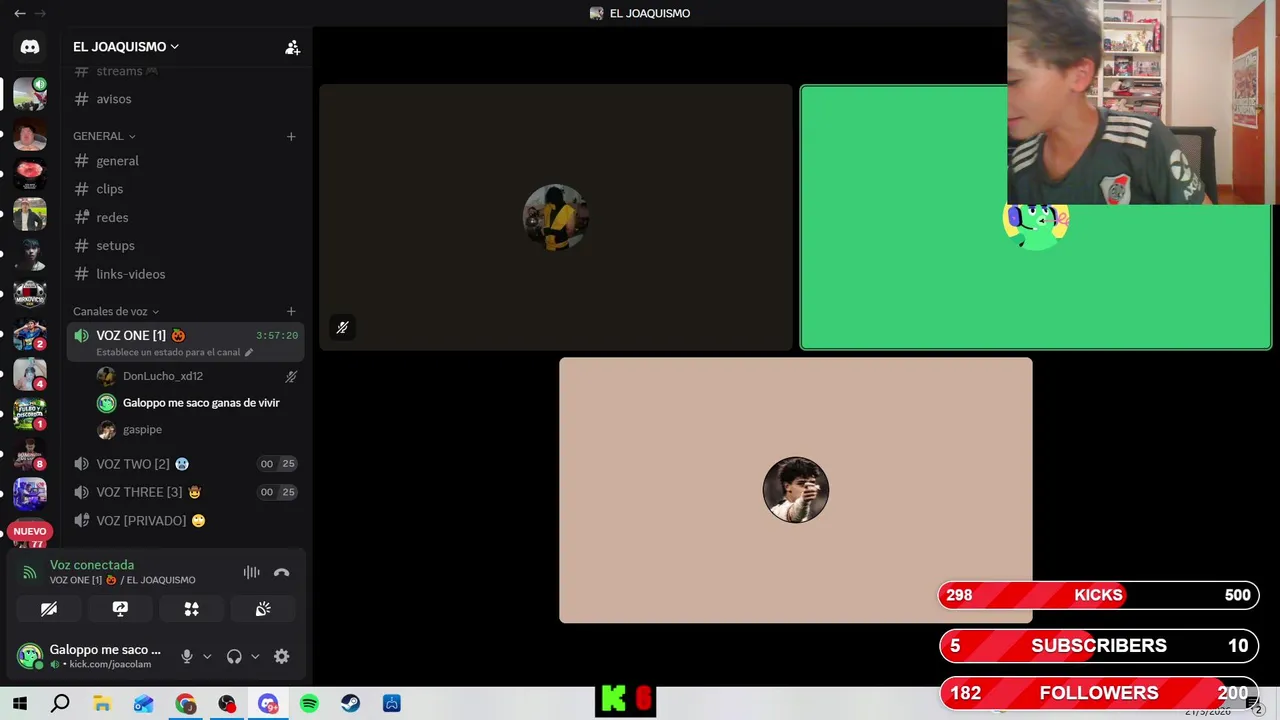The height and width of the screenshot is (720, 1280).
Task: Open the general text channel
Action: [x=185, y=161]
